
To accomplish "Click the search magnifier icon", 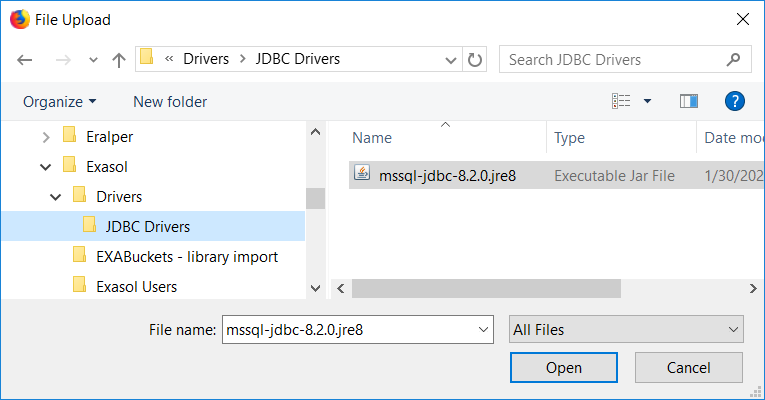I will point(733,60).
